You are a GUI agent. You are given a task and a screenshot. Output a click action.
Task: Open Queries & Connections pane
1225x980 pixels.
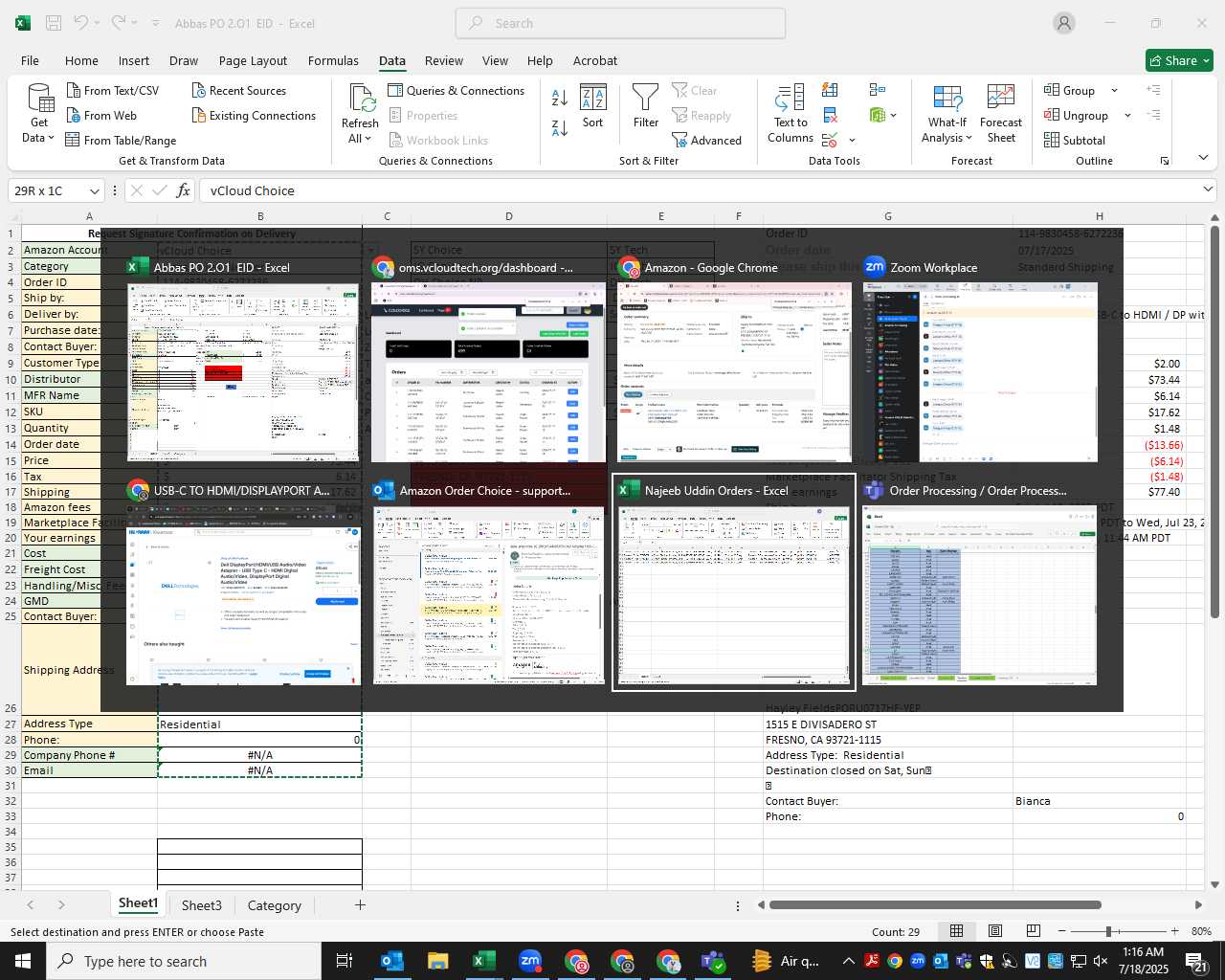tap(457, 90)
